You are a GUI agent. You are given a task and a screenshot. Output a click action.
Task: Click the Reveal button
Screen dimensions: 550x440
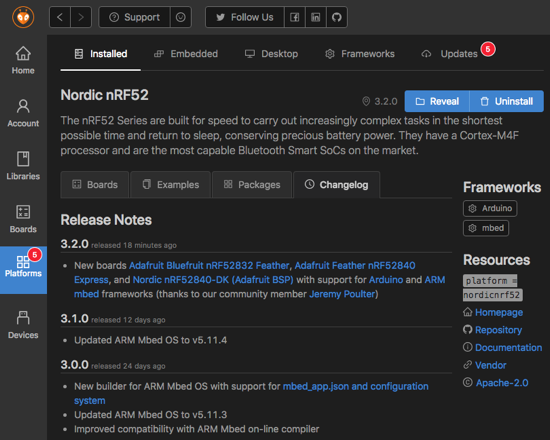(437, 101)
